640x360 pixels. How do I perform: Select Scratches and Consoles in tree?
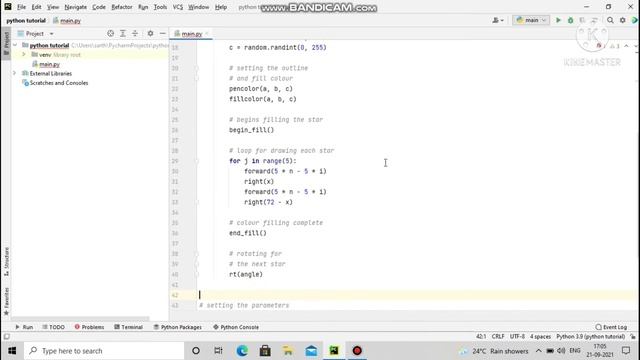tap(59, 83)
